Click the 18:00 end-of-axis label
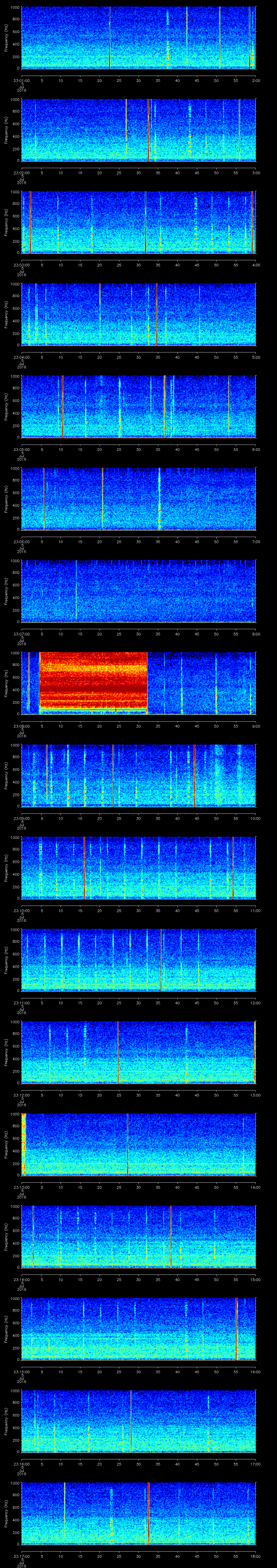This screenshot has width=277, height=1568. click(x=255, y=1556)
